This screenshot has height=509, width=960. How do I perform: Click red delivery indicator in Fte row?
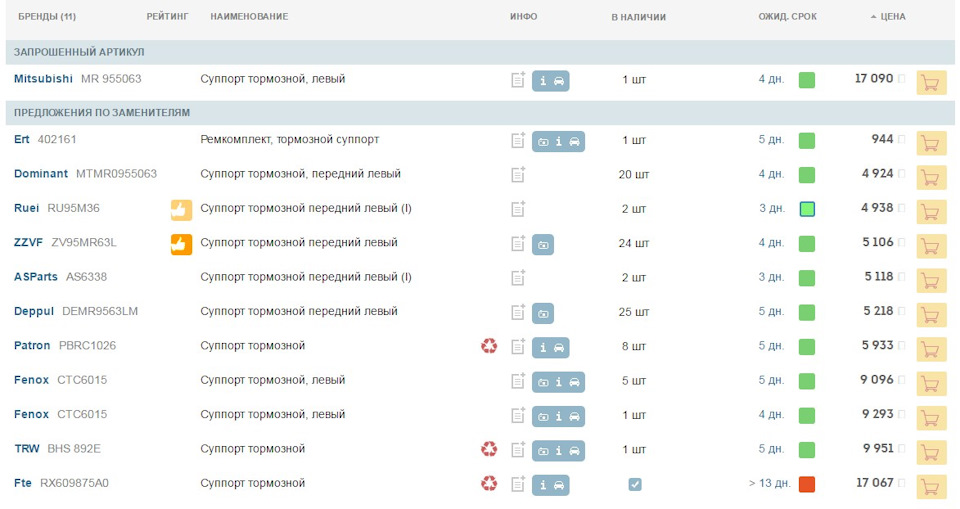tap(807, 484)
